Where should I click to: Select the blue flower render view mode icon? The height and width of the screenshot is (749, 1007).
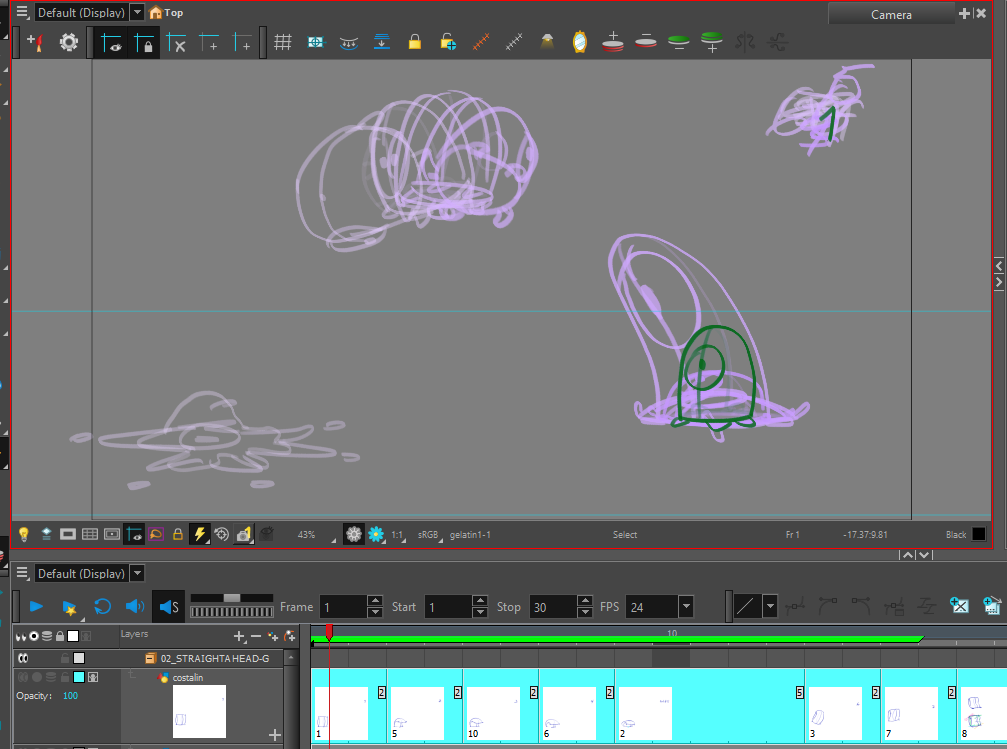376,534
